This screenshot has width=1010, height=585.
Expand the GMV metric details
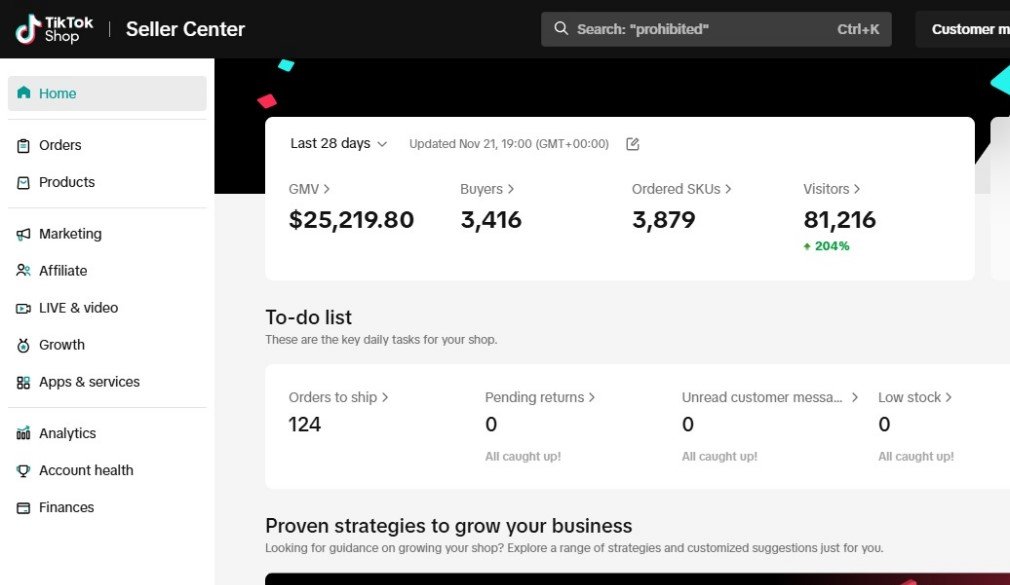309,189
